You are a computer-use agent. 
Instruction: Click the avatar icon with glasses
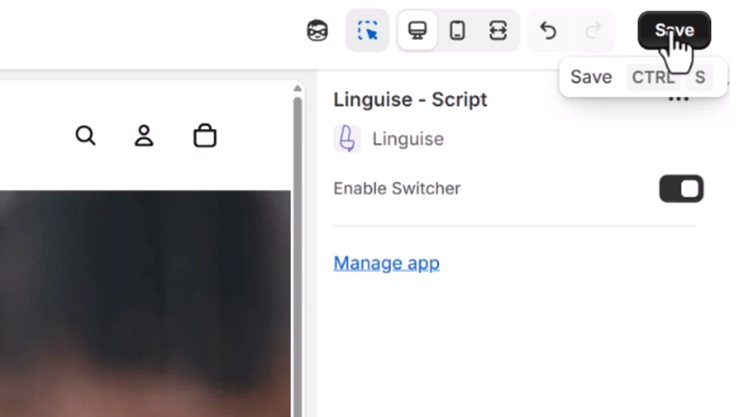click(x=317, y=31)
